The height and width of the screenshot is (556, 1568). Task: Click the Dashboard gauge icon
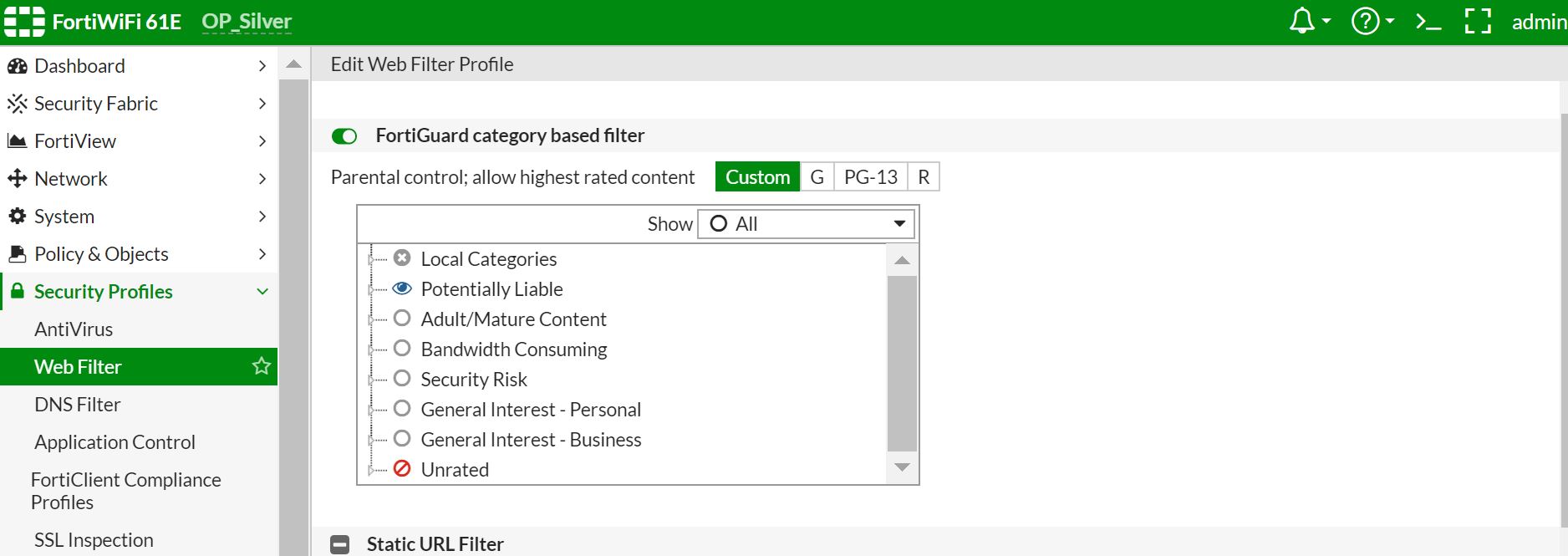pyautogui.click(x=17, y=66)
